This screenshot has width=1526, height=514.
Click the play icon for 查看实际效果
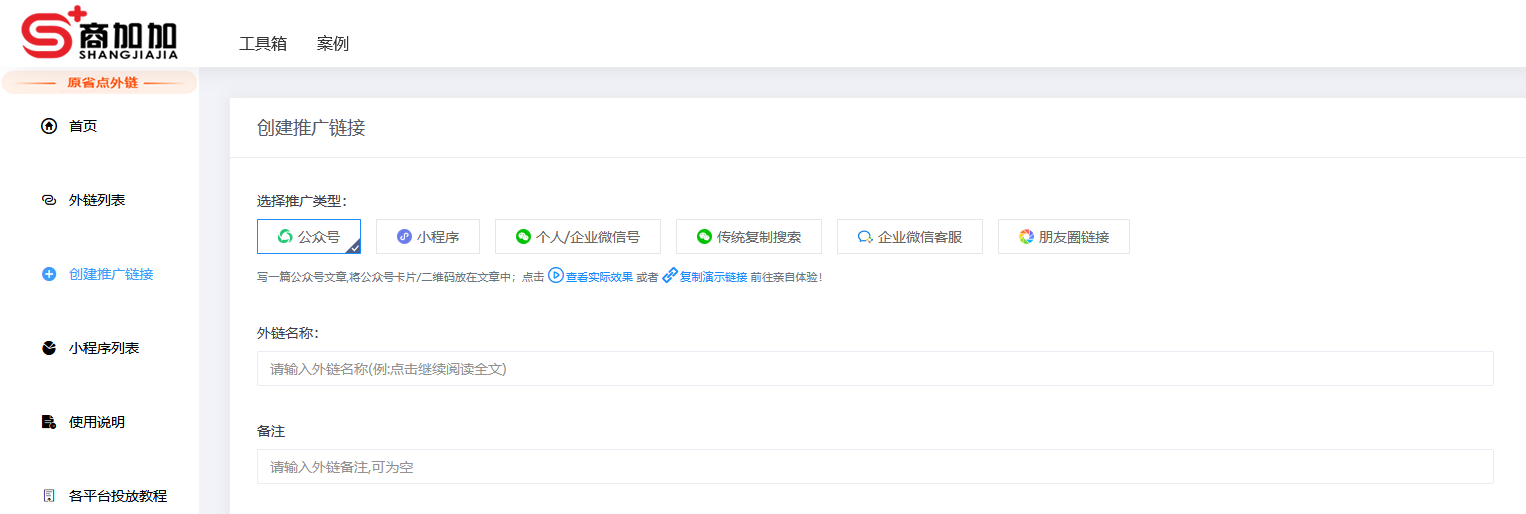click(556, 276)
